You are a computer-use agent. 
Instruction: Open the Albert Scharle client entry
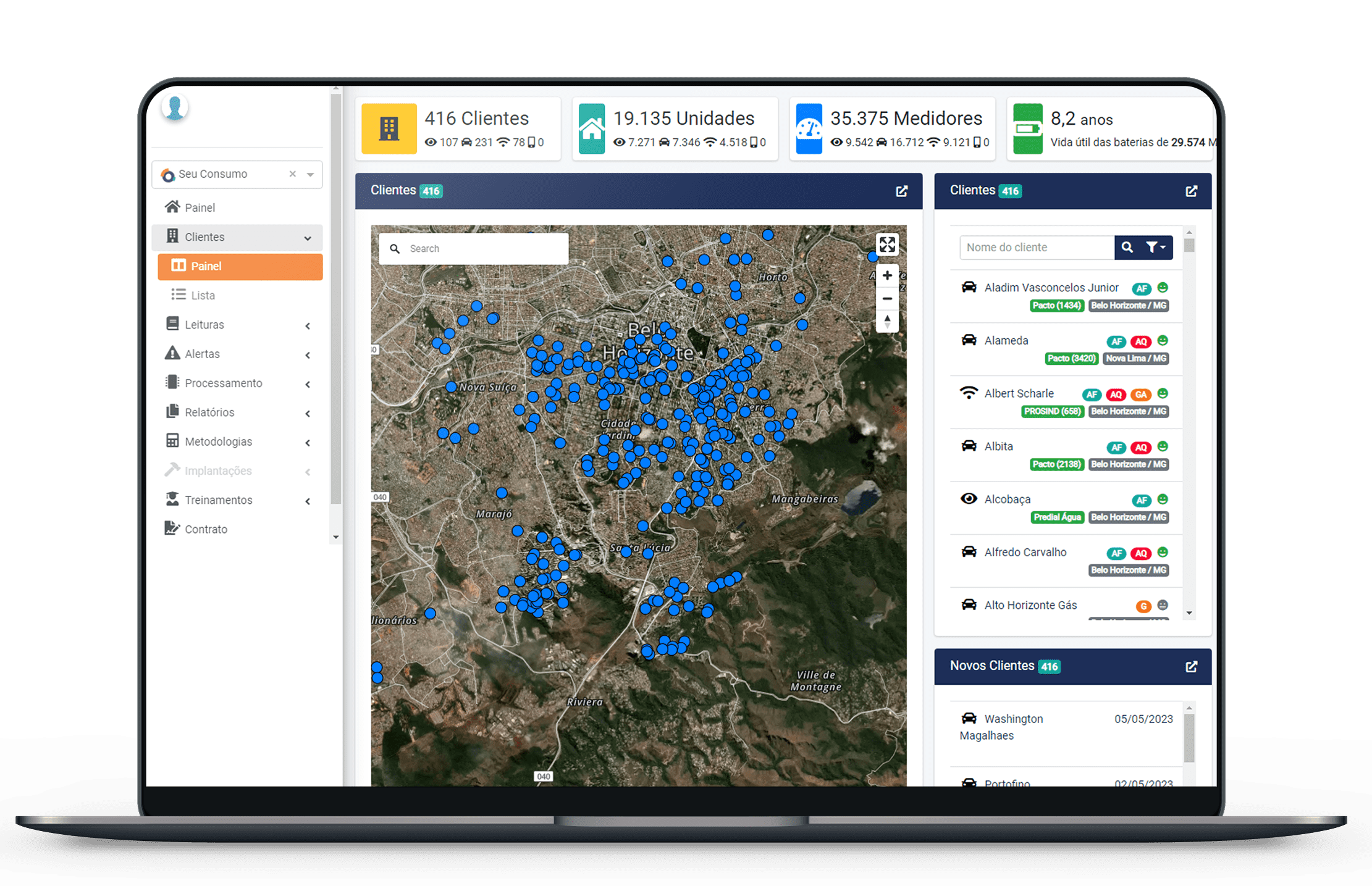click(1066, 403)
